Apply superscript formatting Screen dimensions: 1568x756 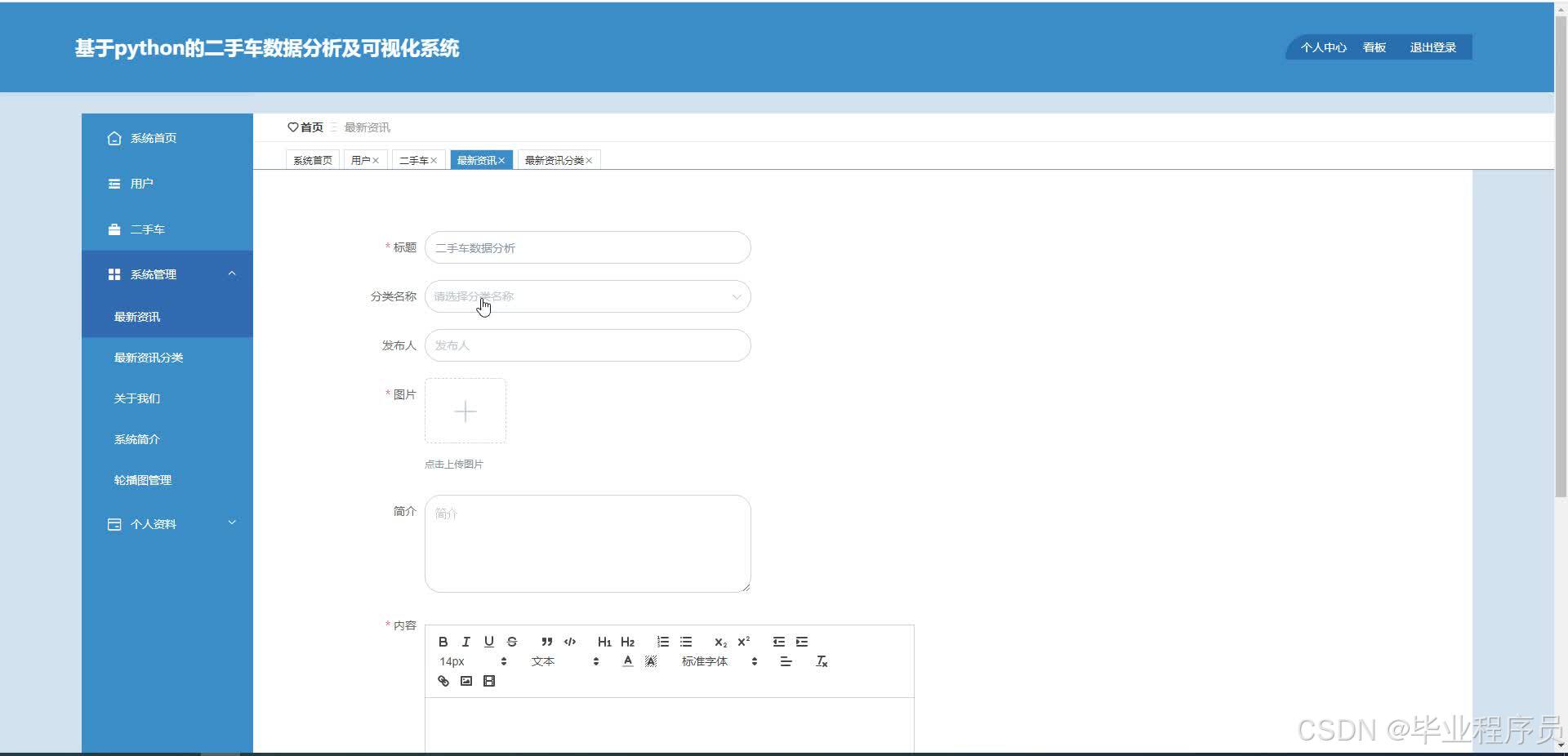click(743, 642)
